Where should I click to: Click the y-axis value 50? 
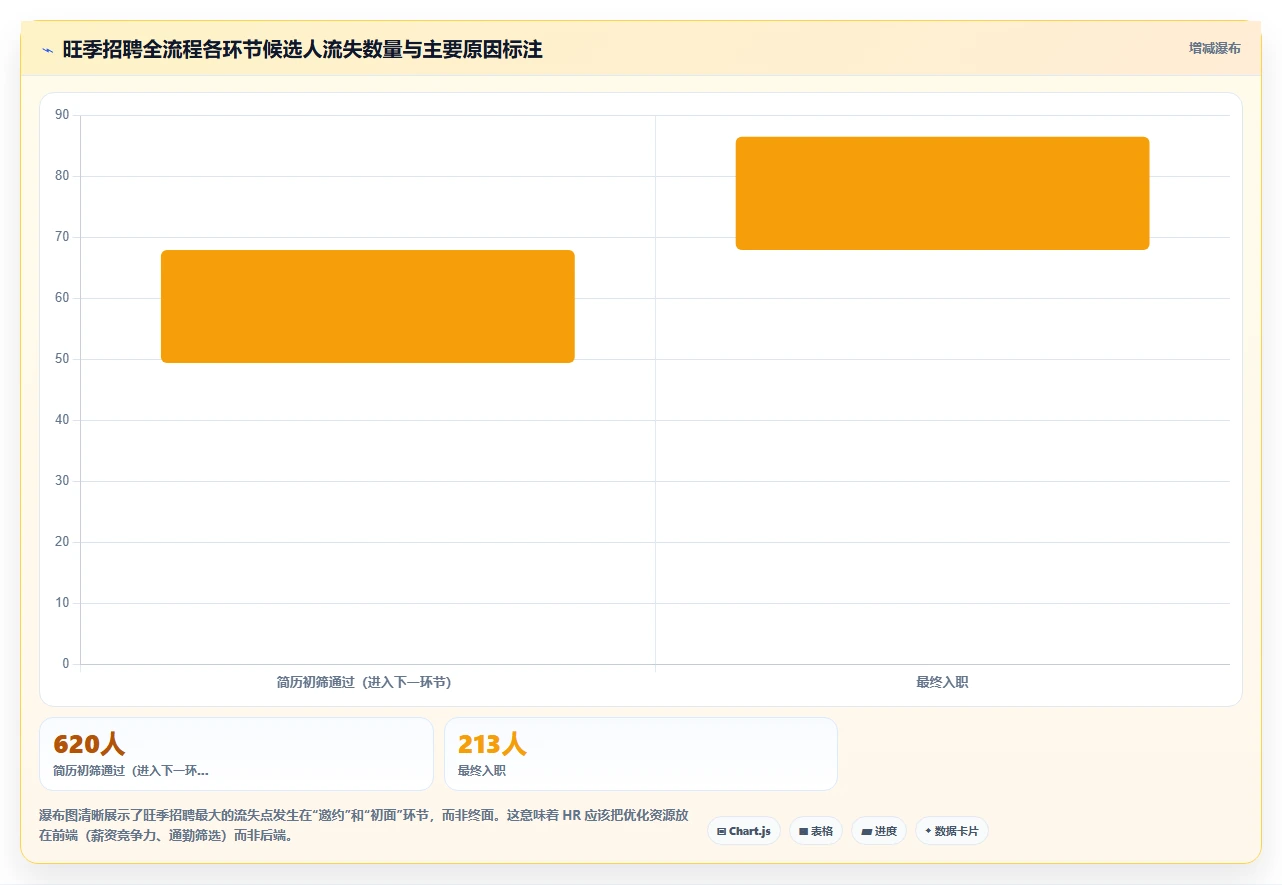62,359
